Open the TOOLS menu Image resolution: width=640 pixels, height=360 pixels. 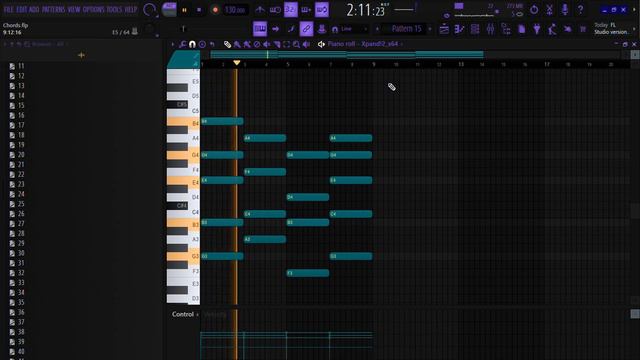point(115,9)
